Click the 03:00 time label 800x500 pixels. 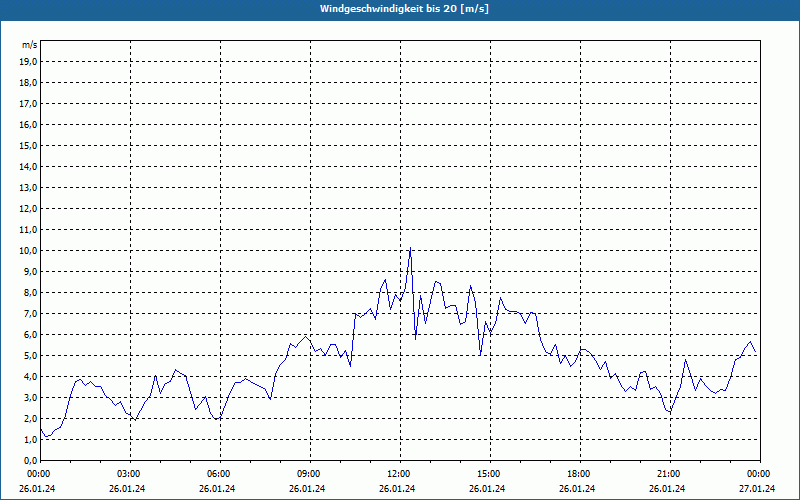(130, 474)
